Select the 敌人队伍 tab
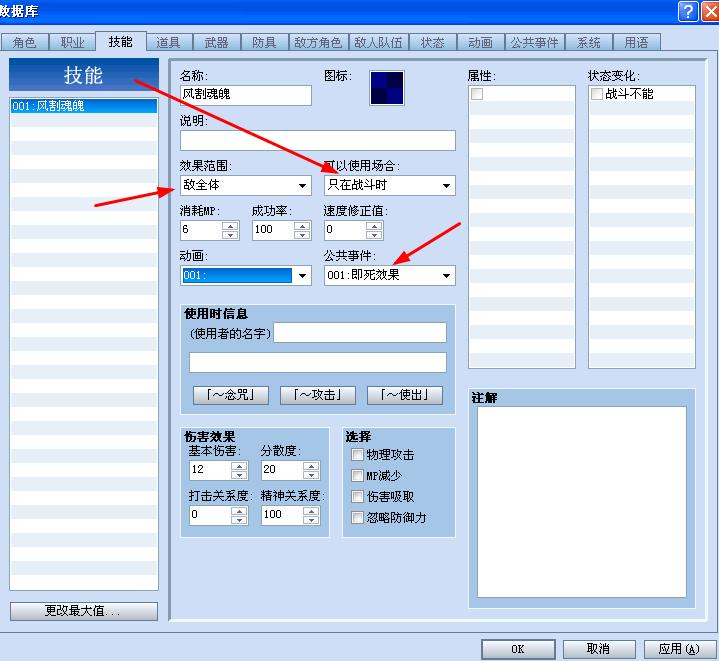This screenshot has width=719, height=661. coord(378,43)
